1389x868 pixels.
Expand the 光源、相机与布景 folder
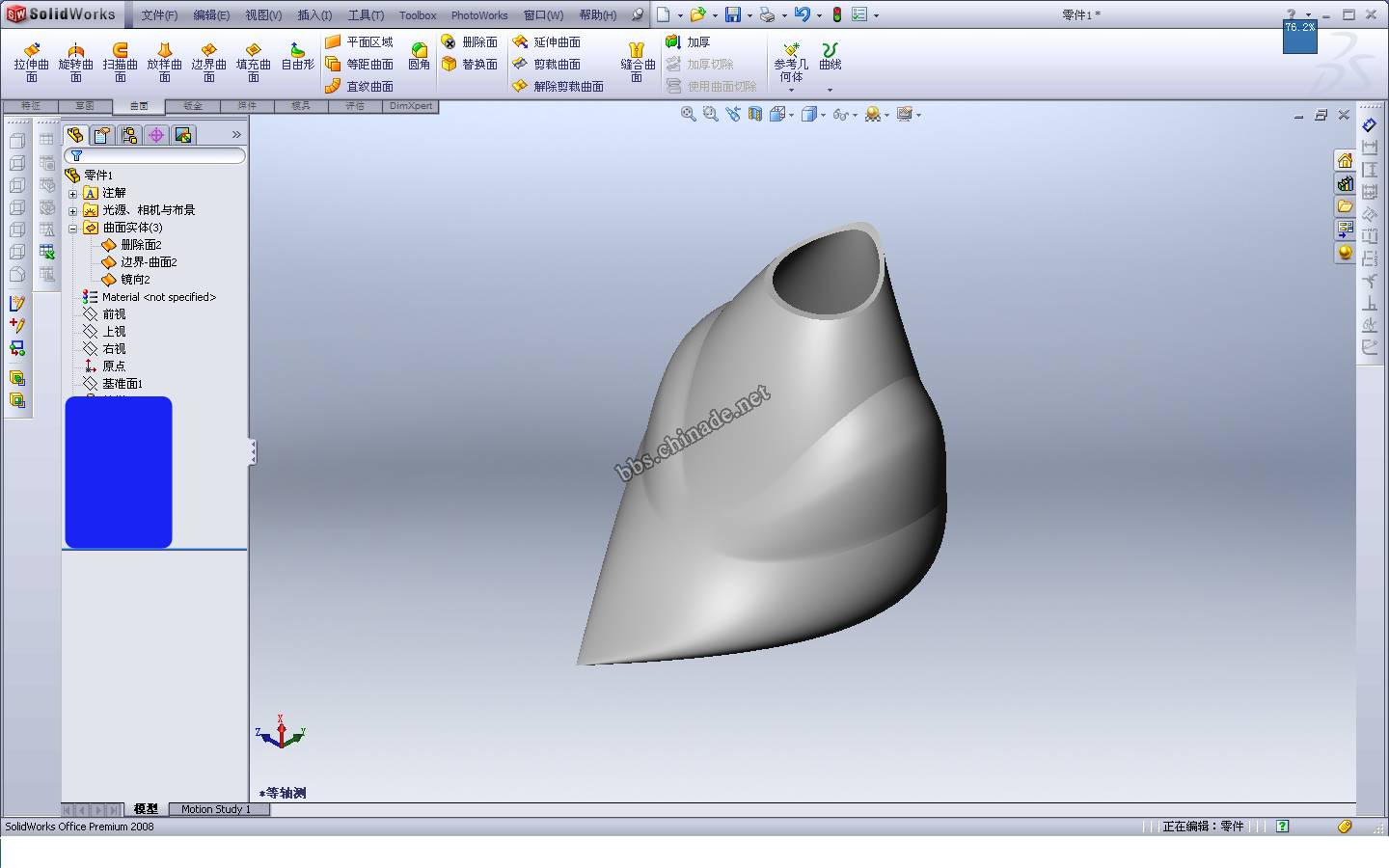pos(72,210)
